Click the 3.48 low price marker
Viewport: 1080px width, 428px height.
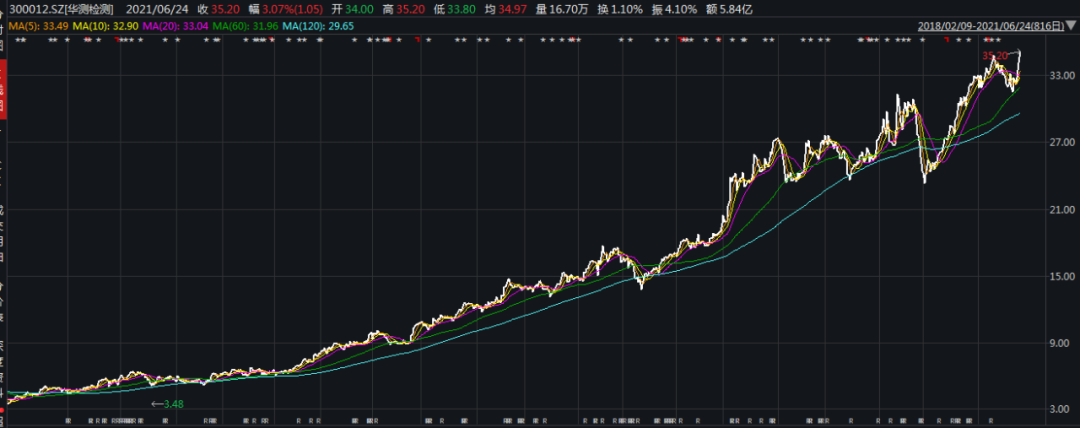pos(172,404)
